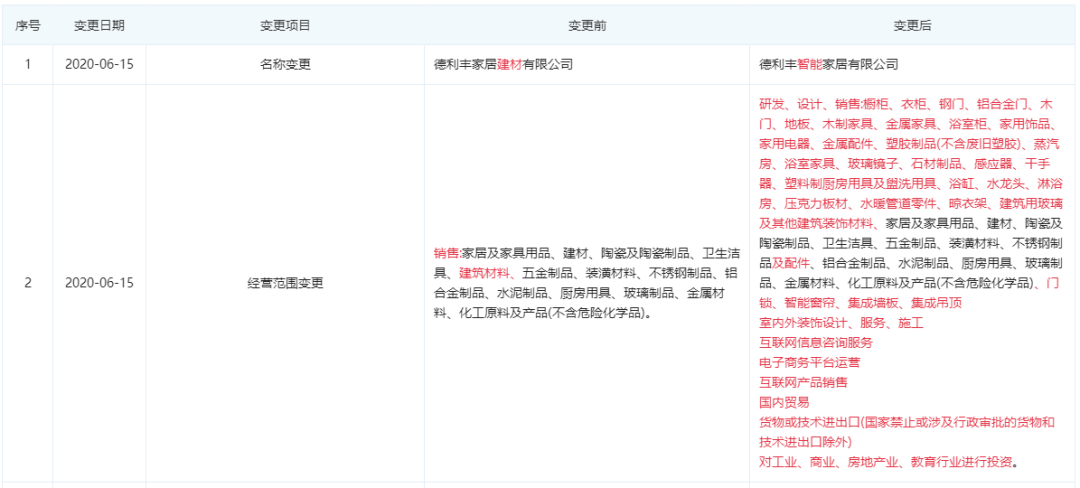1080x488 pixels.
Task: Click the line starting 研发、设计、销售
Action: click(908, 104)
